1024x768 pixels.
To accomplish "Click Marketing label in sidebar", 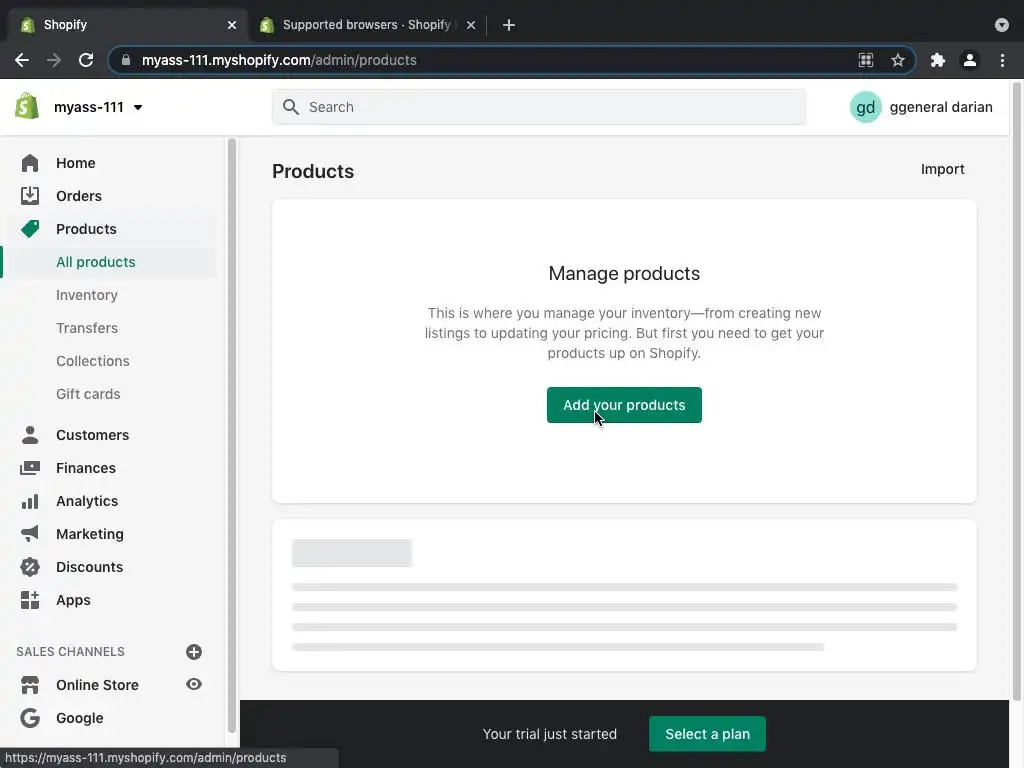I will coord(89,534).
